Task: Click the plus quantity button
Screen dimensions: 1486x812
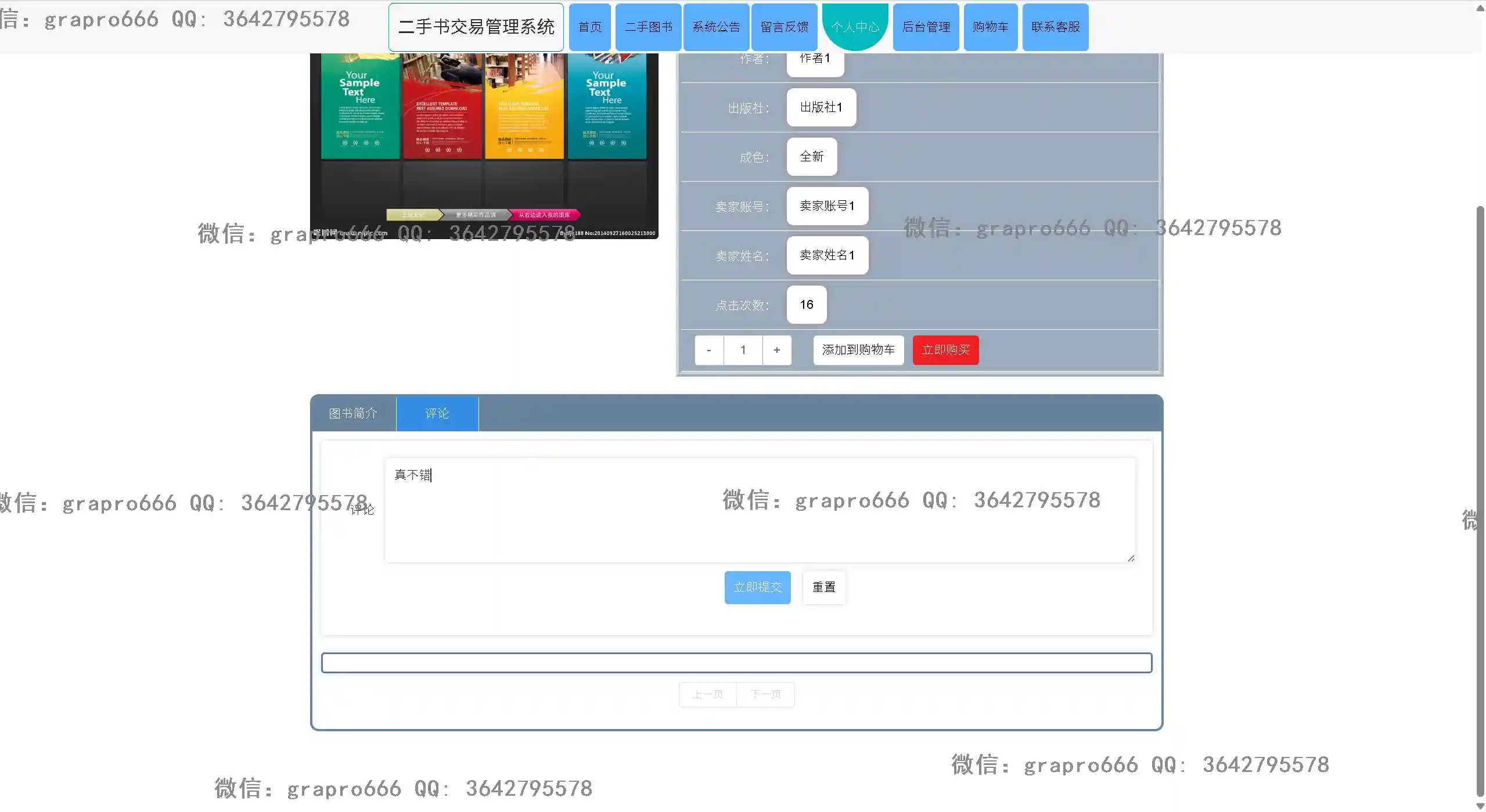Action: [776, 350]
